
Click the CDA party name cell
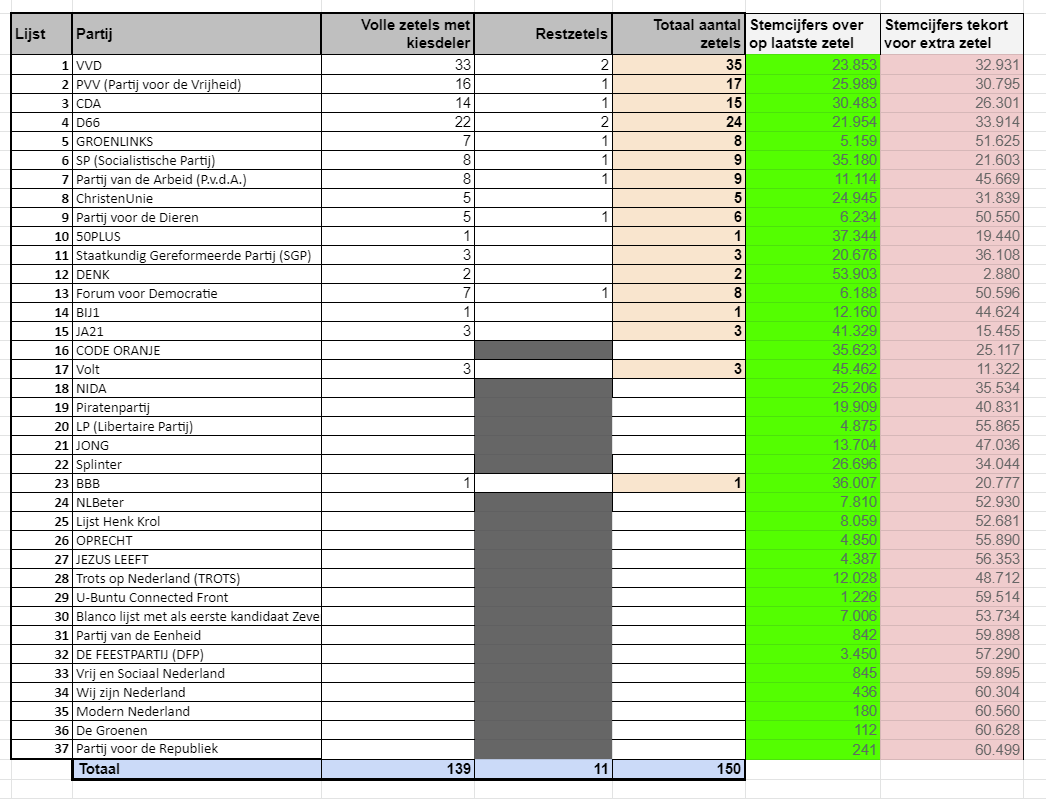coord(197,103)
